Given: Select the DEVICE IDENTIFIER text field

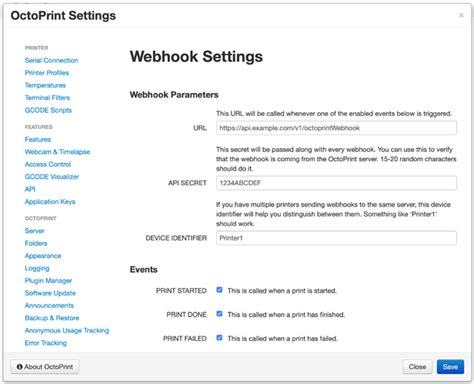Looking at the screenshot, I should [336, 238].
